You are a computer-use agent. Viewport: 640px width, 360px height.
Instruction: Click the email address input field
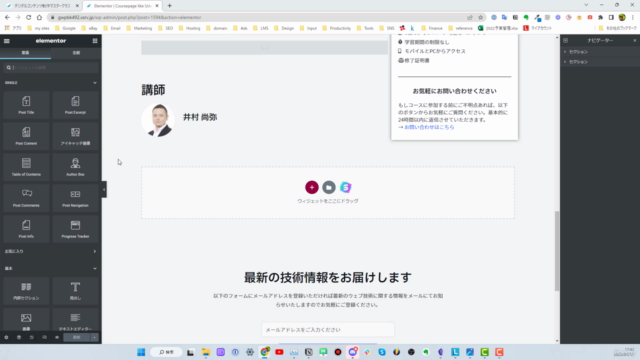point(328,330)
